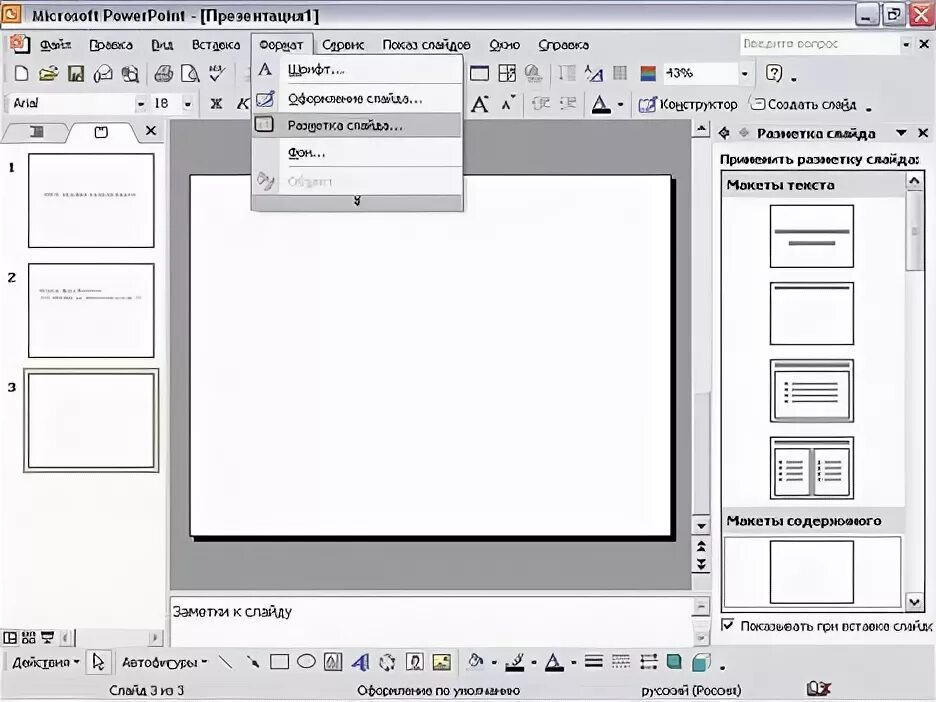Click the Print icon in toolbar
936x702 pixels.
[163, 74]
